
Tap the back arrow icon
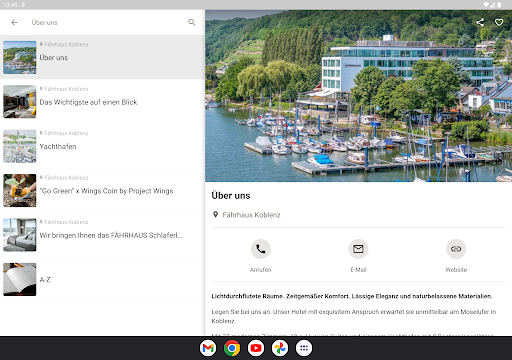point(14,22)
